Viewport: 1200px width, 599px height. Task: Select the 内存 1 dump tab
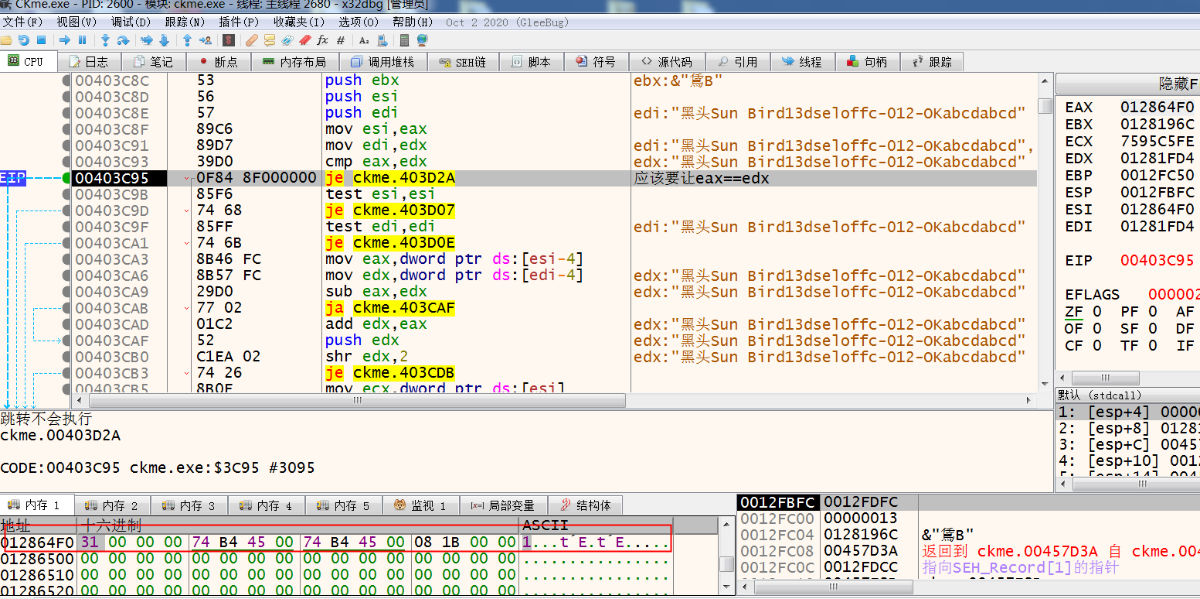[36, 505]
